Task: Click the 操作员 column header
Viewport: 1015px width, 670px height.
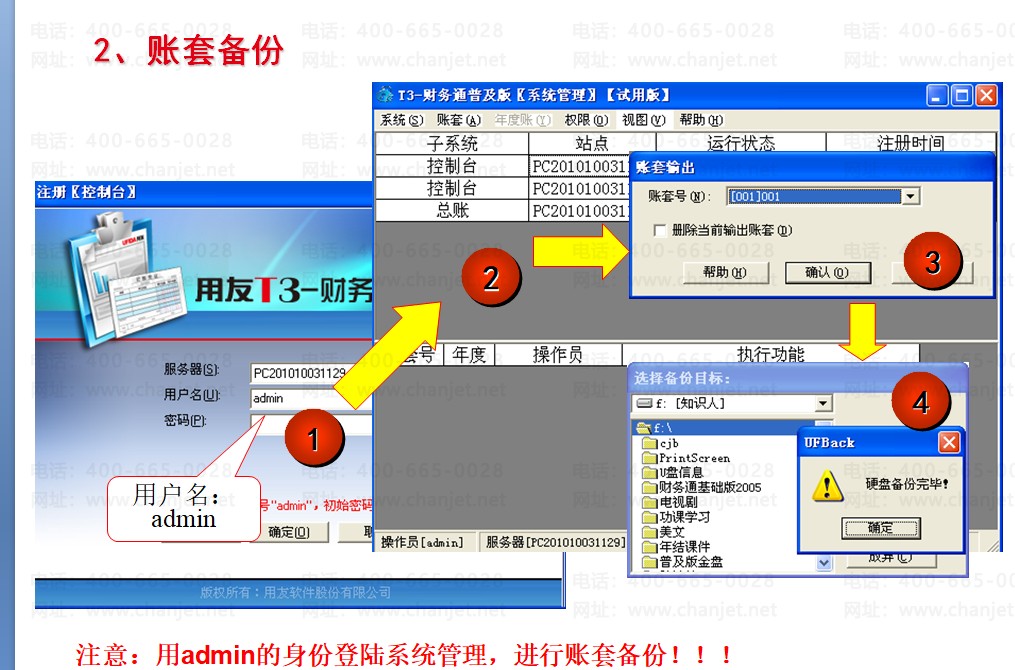Action: pyautogui.click(x=557, y=355)
